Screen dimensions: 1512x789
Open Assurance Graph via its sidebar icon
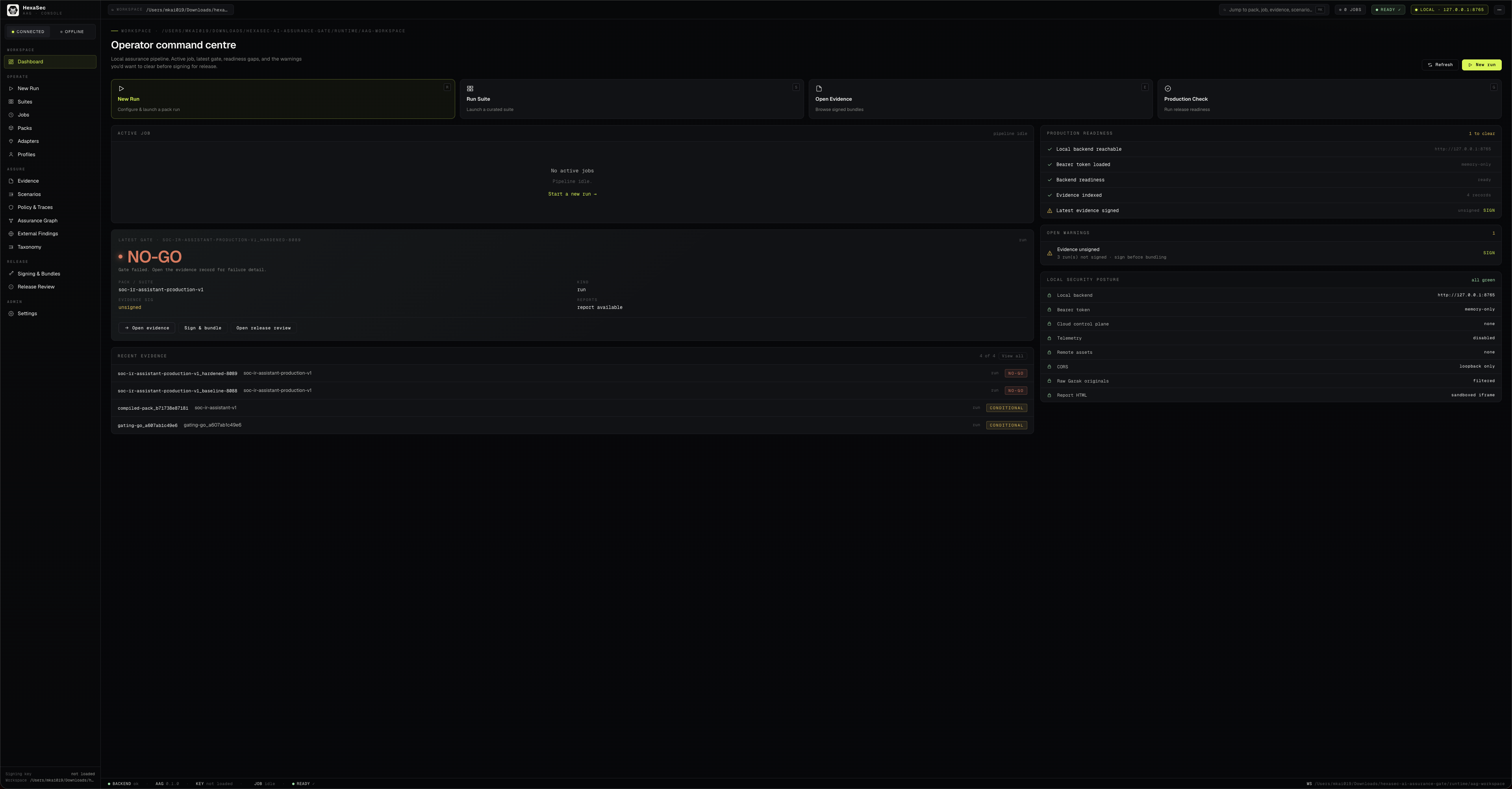(11, 221)
